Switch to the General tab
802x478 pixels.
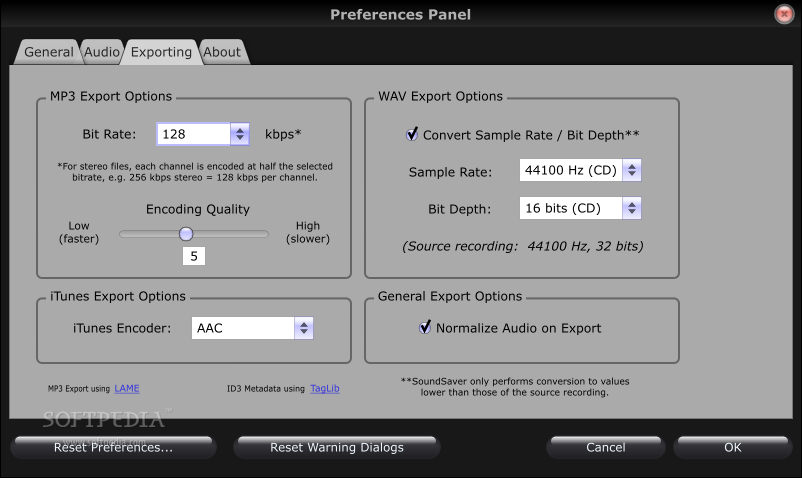(x=49, y=52)
